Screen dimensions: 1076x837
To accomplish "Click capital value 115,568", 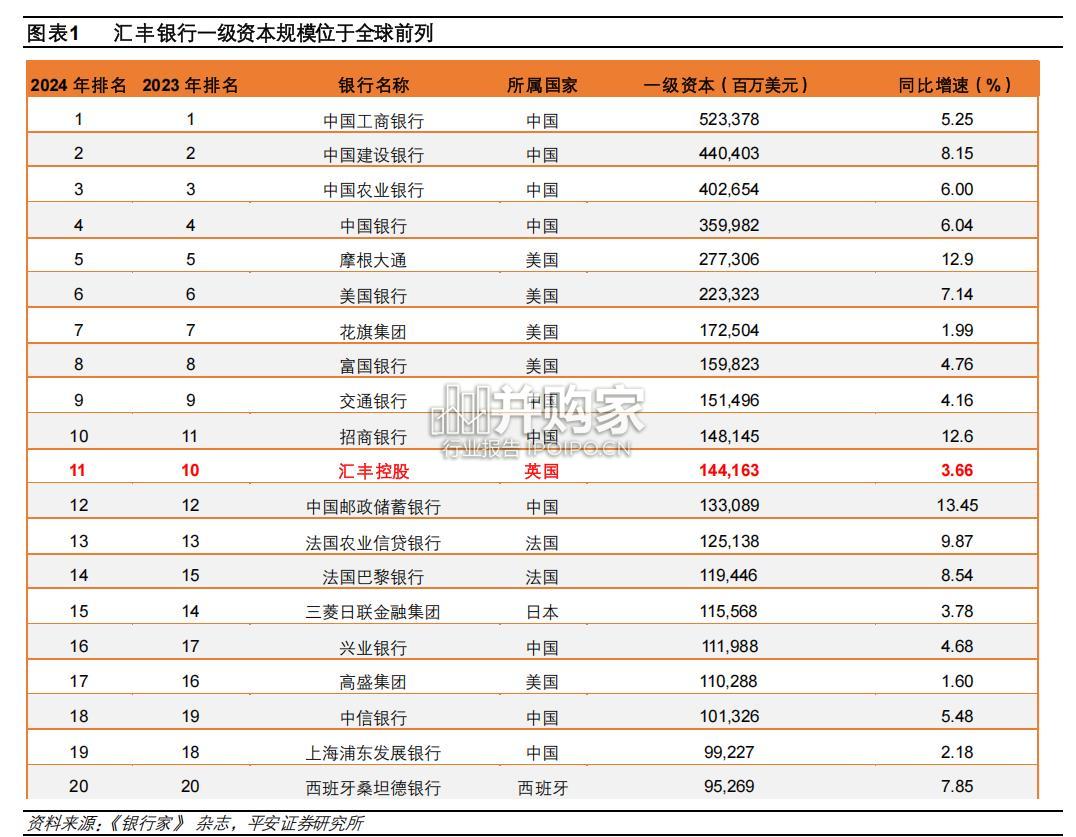I will [x=729, y=611].
